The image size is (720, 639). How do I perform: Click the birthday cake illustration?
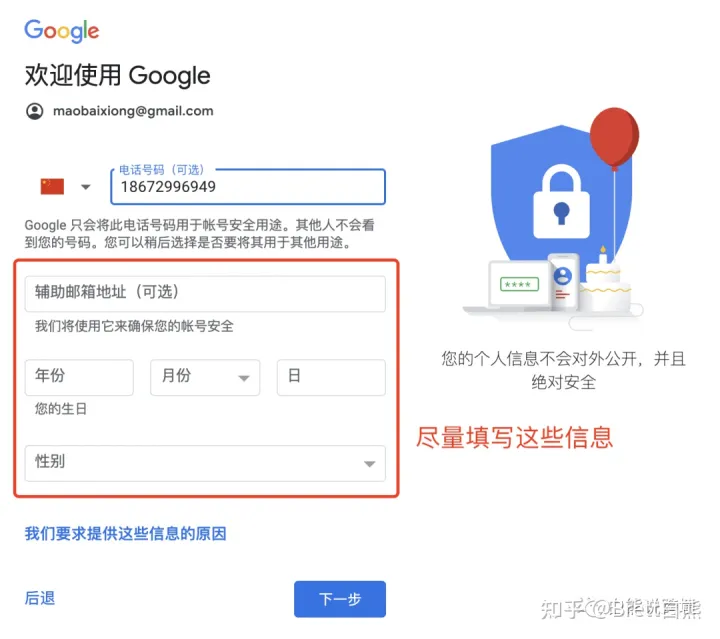tap(605, 285)
